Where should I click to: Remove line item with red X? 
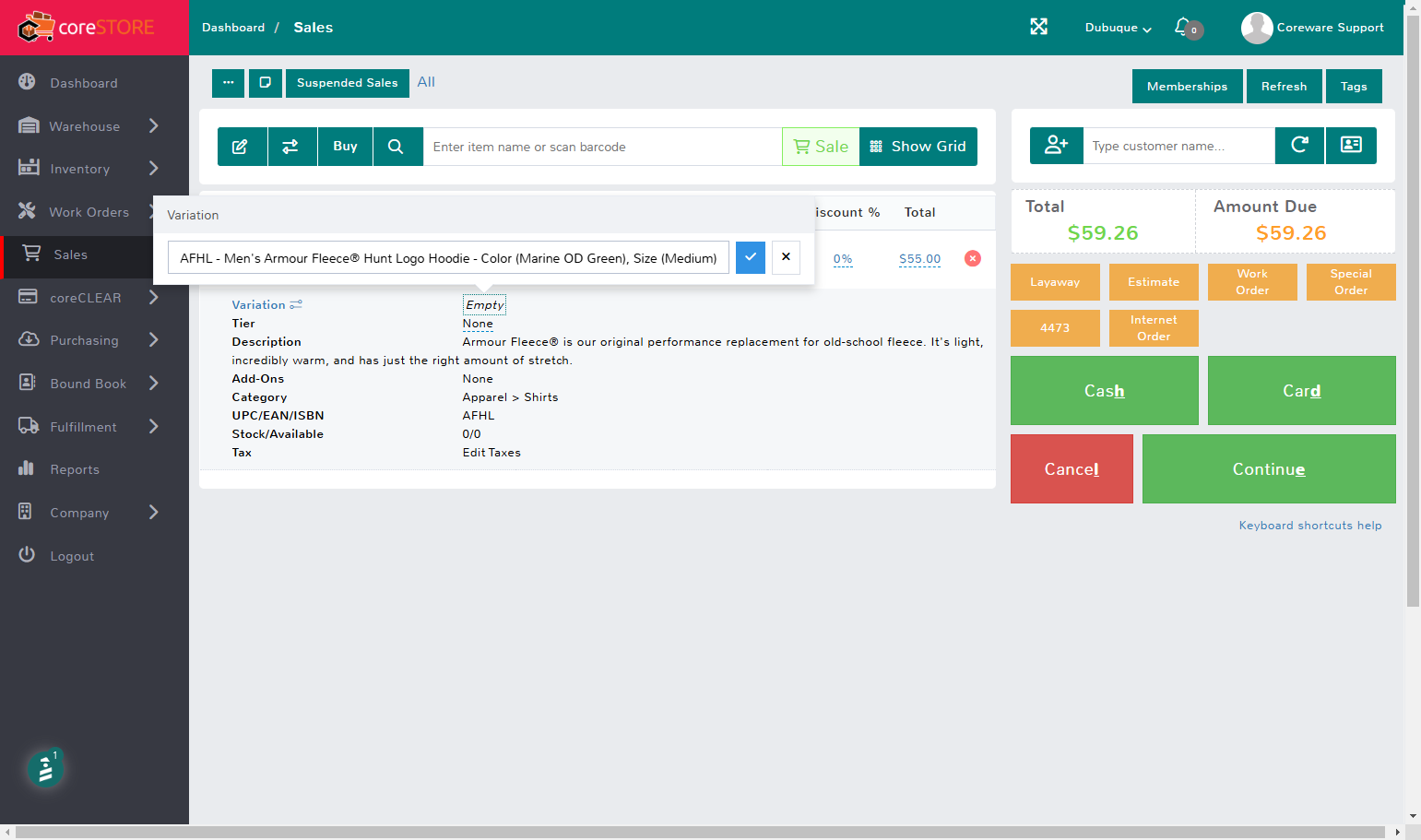coord(973,258)
